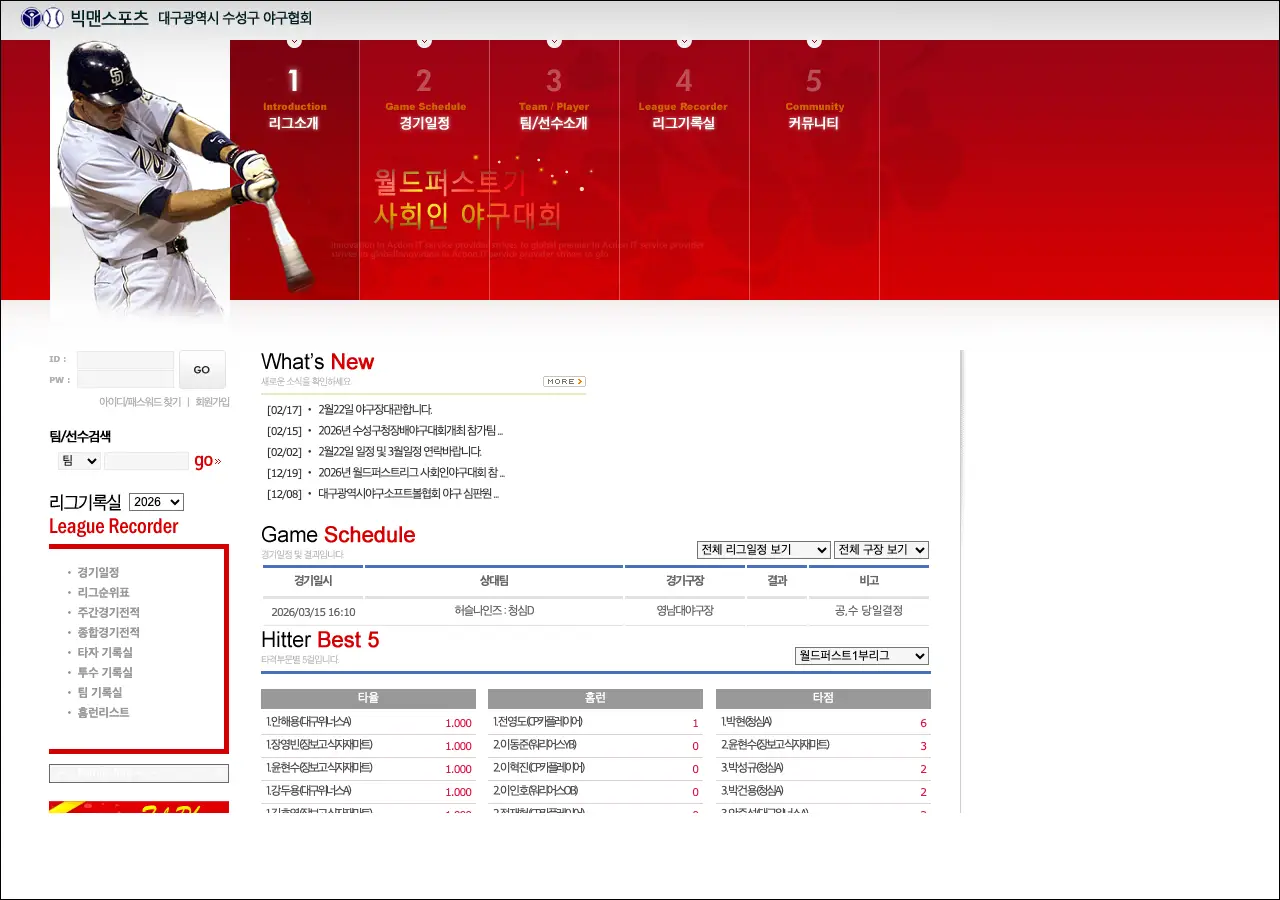Open MORE in What's New section
This screenshot has height=900, width=1280.
coord(564,382)
